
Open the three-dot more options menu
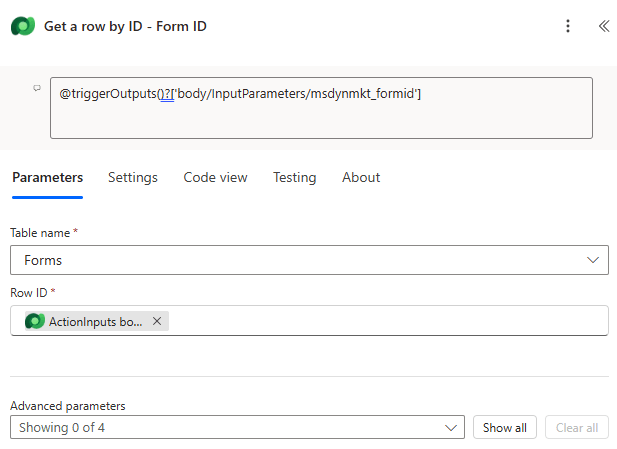[568, 26]
